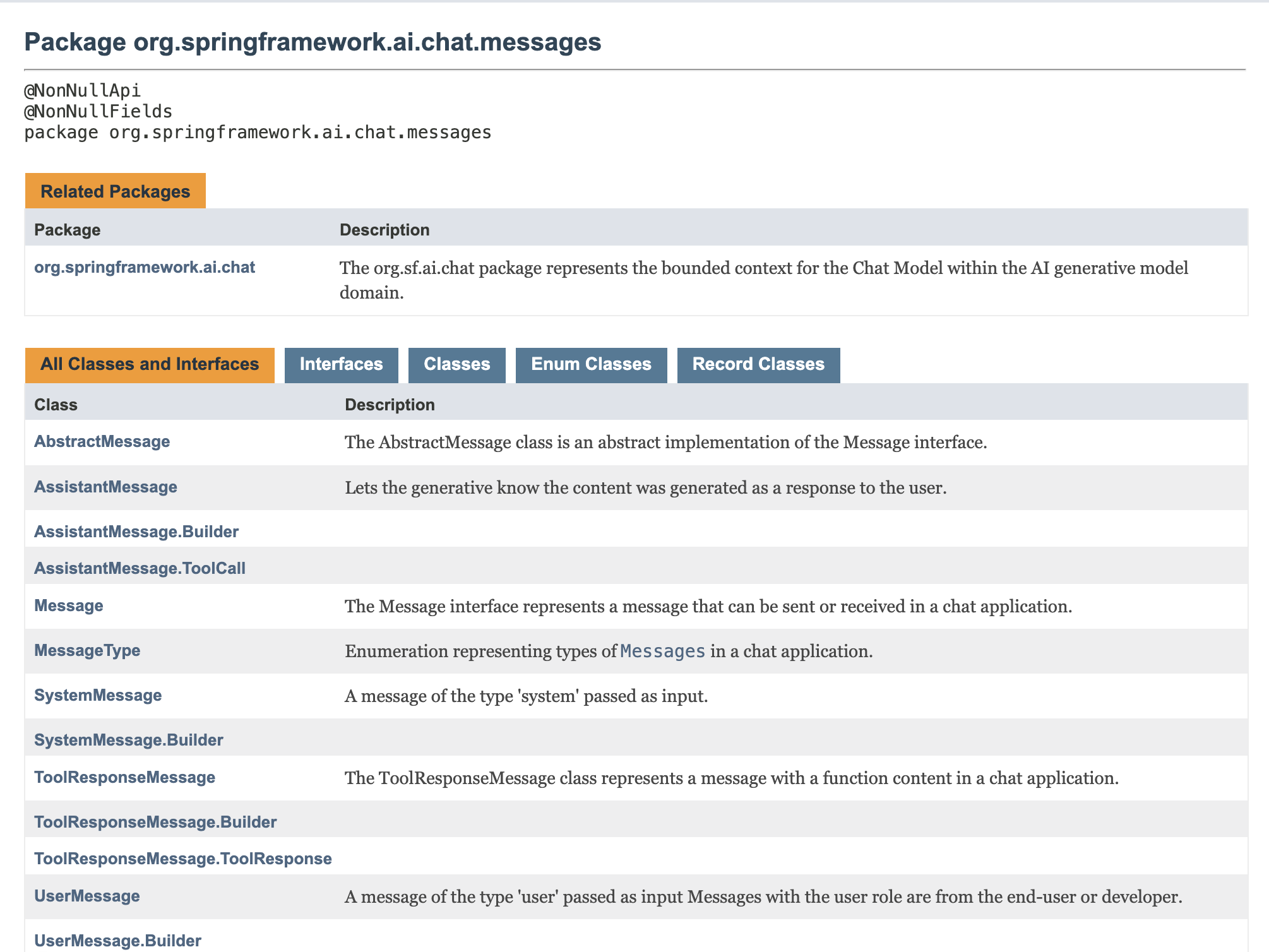The image size is (1269, 952).
Task: Open the org.springframework.ai.chat package link
Action: tap(145, 268)
